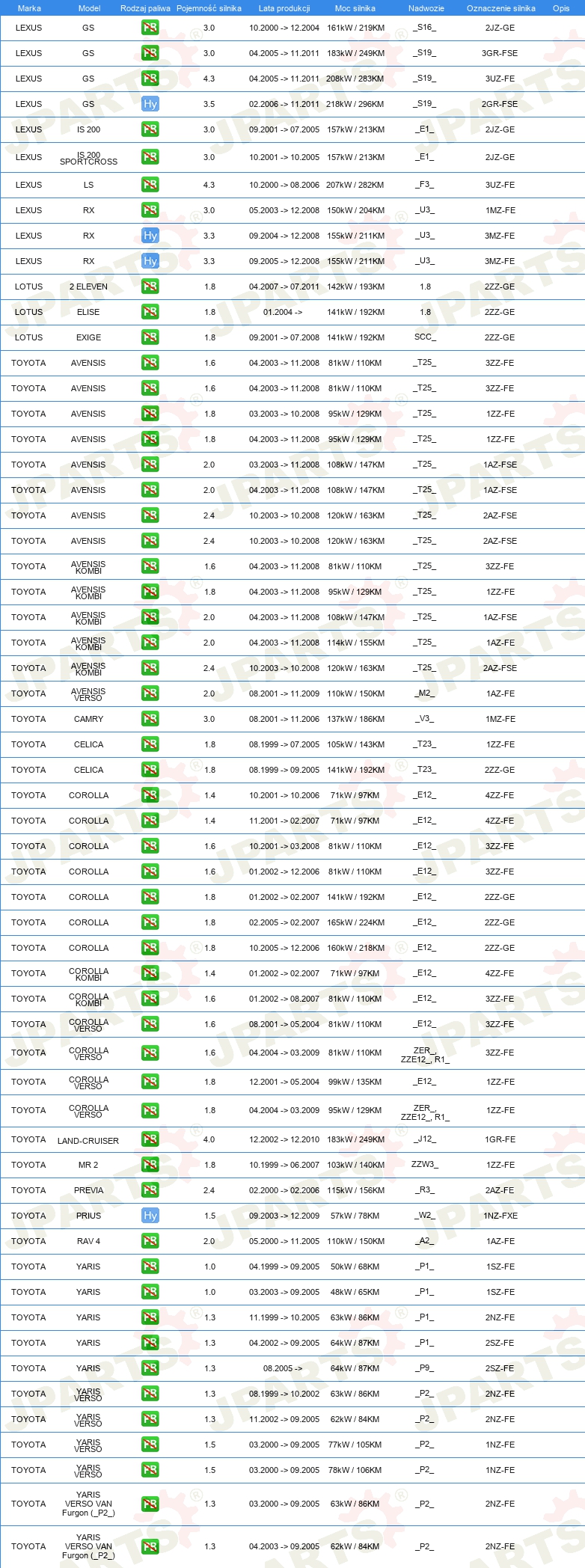Click the _M2_ body code cell
Image resolution: width=585 pixels, height=1568 pixels.
pos(425,693)
